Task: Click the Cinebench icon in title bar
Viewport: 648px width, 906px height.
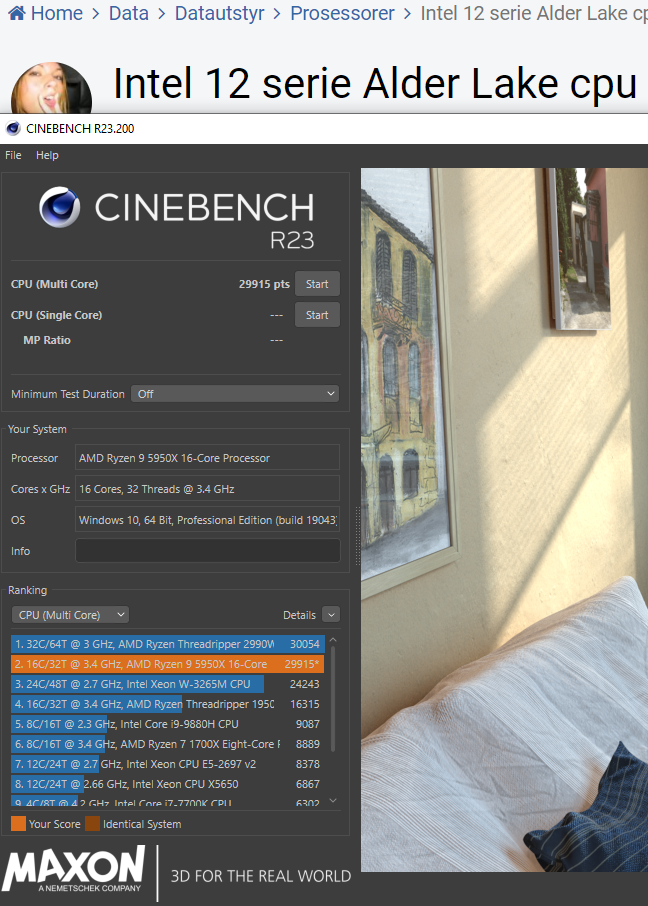Action: (x=13, y=128)
